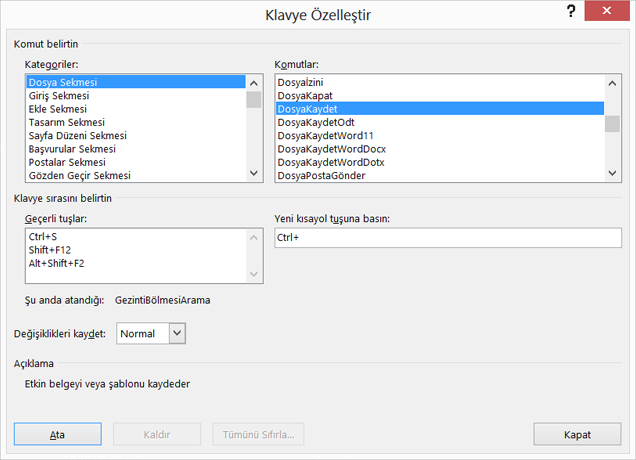Select Ekle Sekmesi category

136,109
